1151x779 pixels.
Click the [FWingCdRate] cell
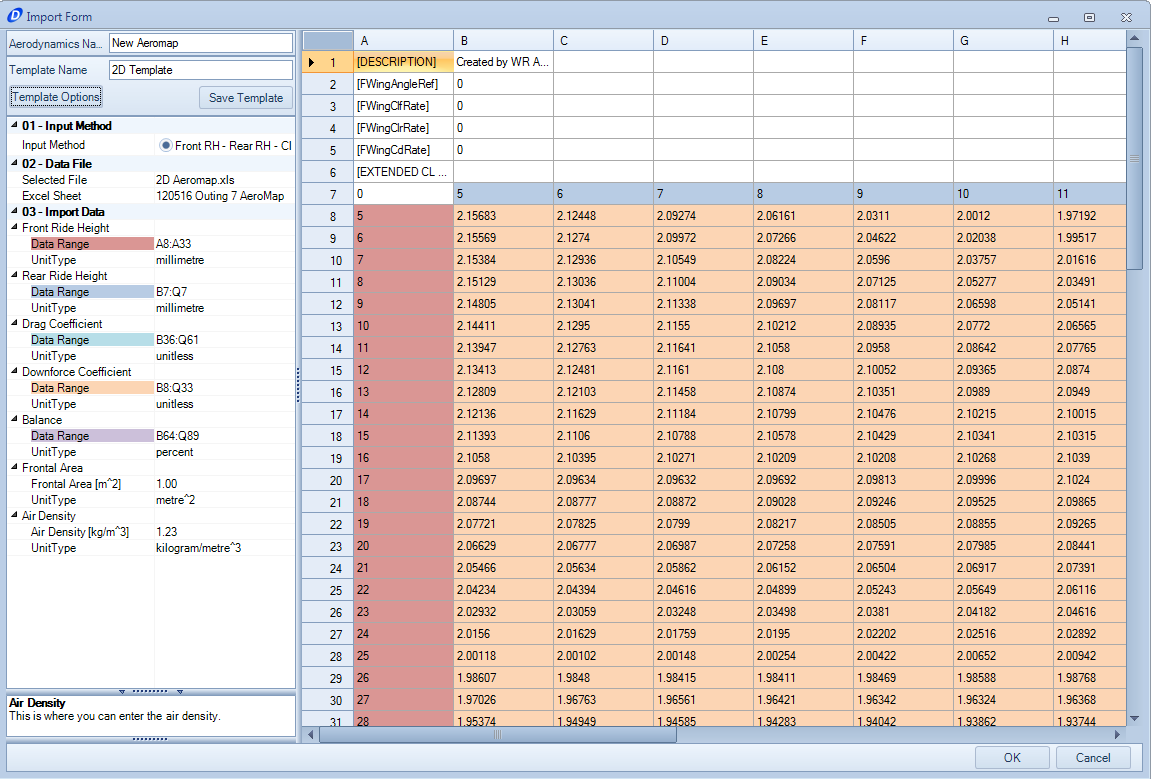click(403, 150)
